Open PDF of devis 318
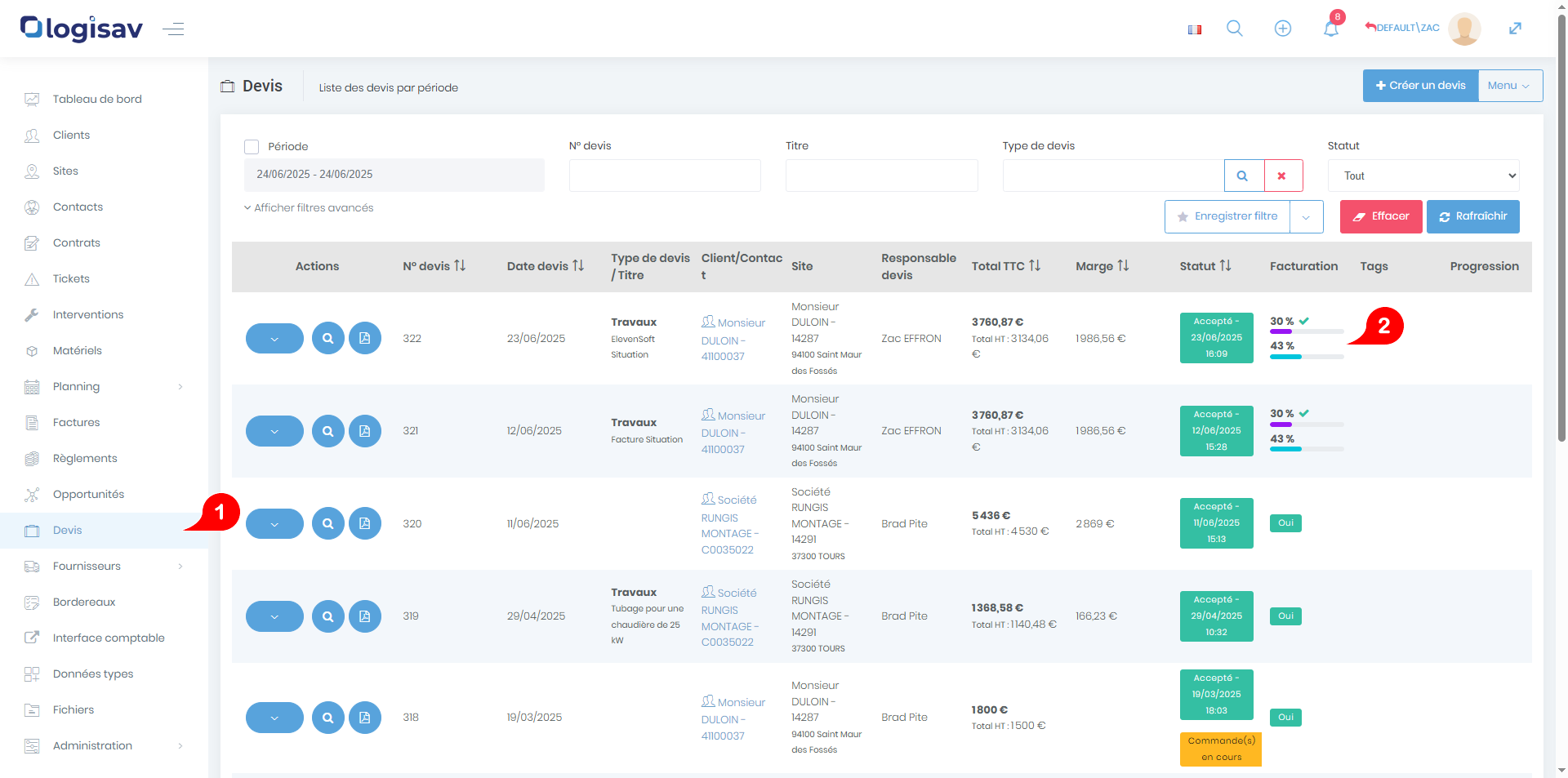Viewport: 1568px width, 778px height. tap(365, 718)
